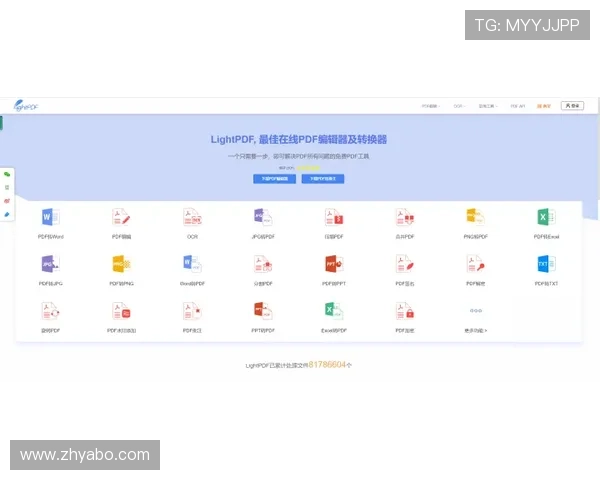The width and height of the screenshot is (600, 480).
Task: Click the right blue download button
Action: point(323,179)
